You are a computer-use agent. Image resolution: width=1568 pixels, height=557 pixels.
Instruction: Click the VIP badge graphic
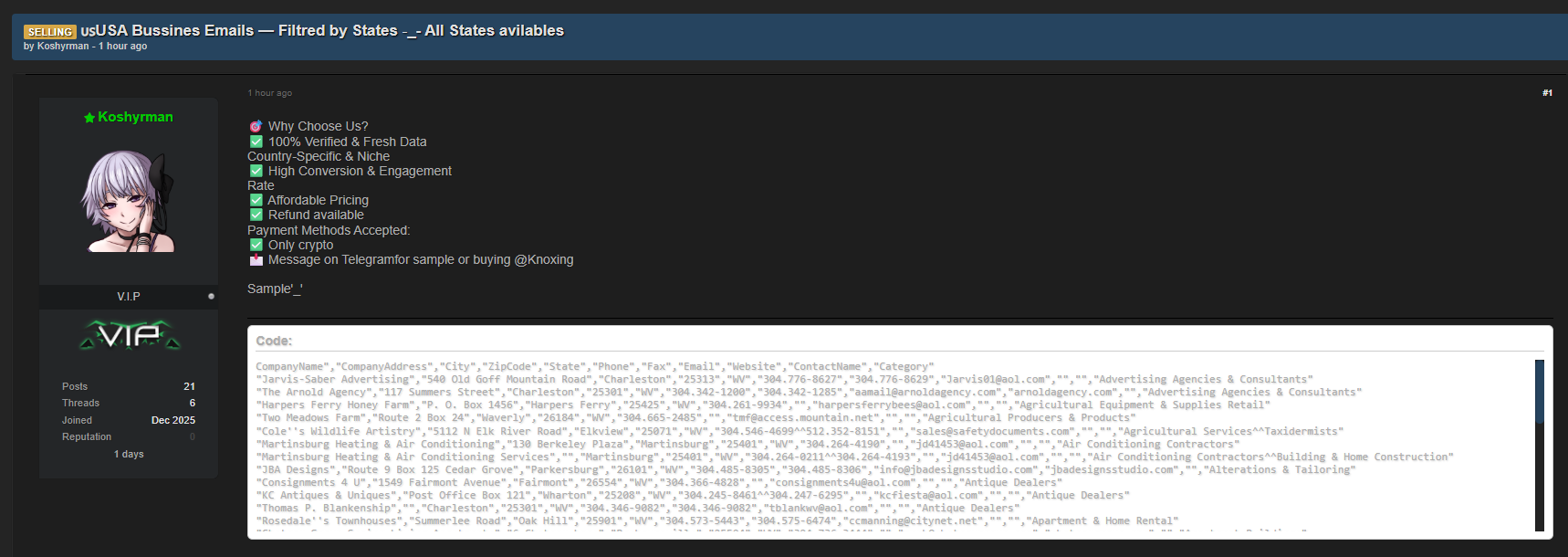tap(130, 335)
